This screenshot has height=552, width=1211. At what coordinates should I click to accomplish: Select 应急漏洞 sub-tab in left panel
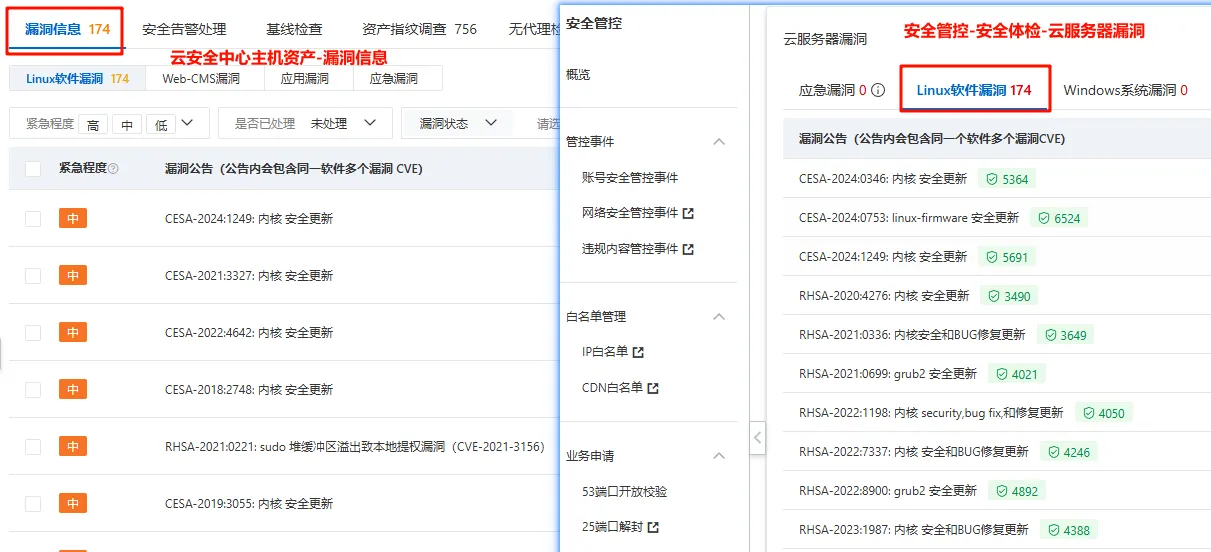coord(393,78)
